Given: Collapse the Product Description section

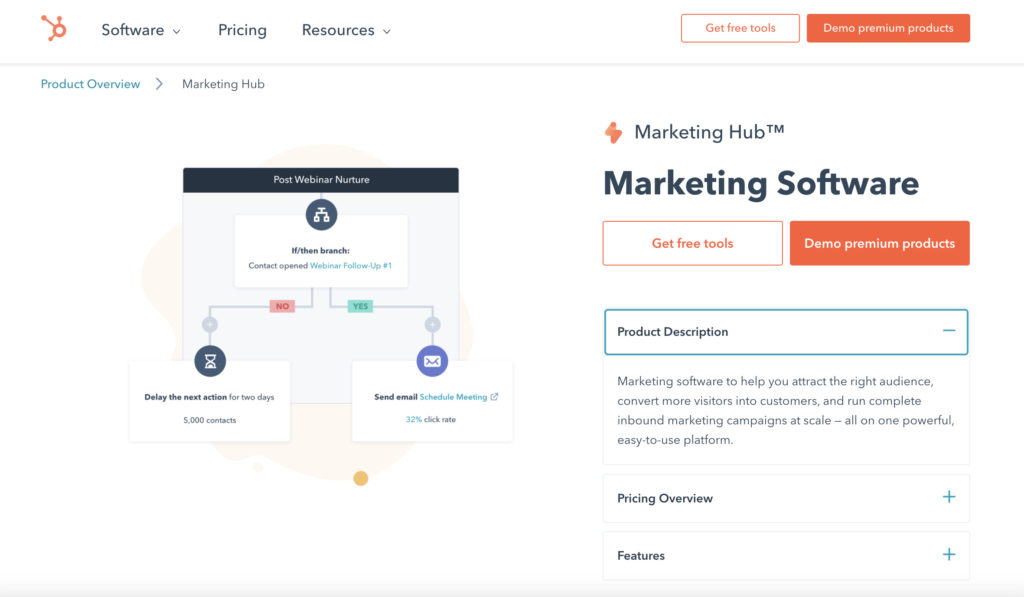Looking at the screenshot, I should tap(786, 332).
